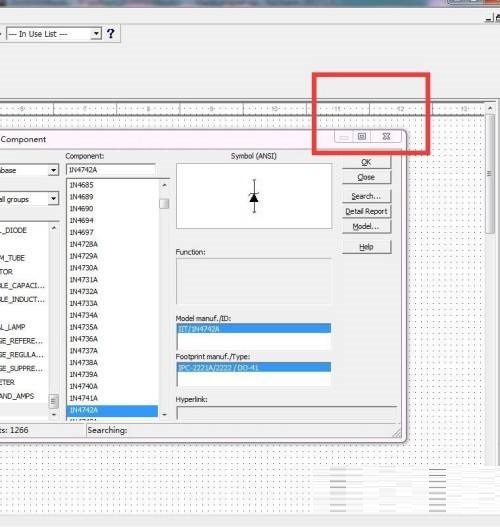Image resolution: width=500 pixels, height=527 pixels.
Task: Click the Component name input field
Action: [x=111, y=170]
